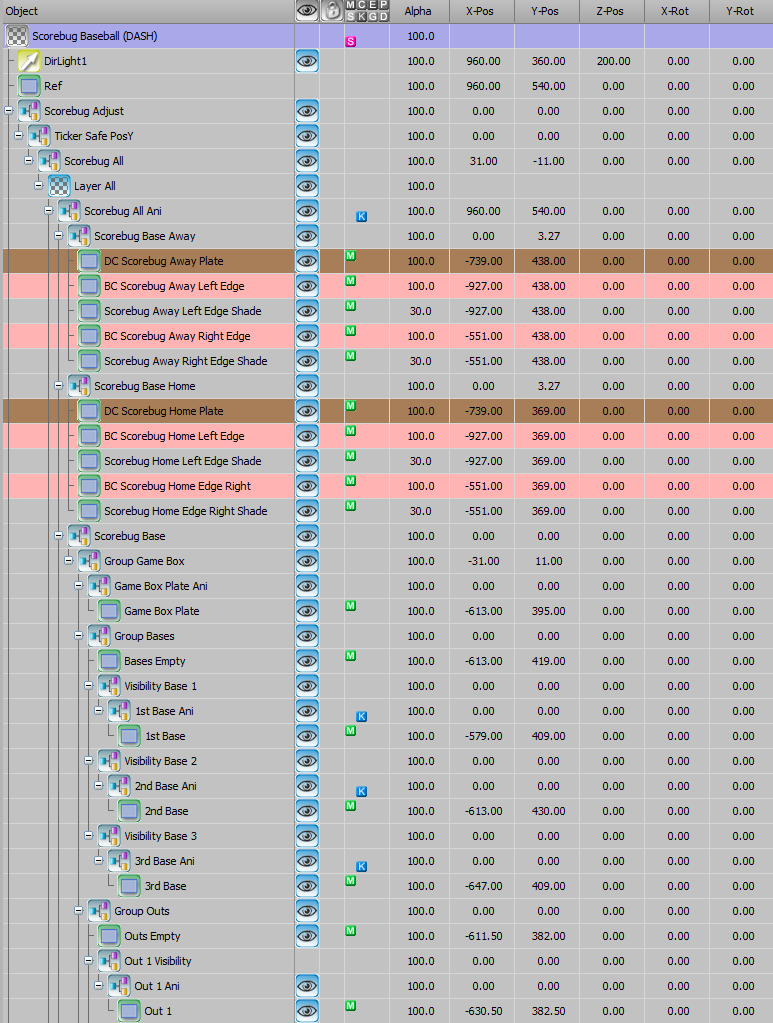Collapse the Scorebug Base Away group
The image size is (773, 1023).
(59, 236)
